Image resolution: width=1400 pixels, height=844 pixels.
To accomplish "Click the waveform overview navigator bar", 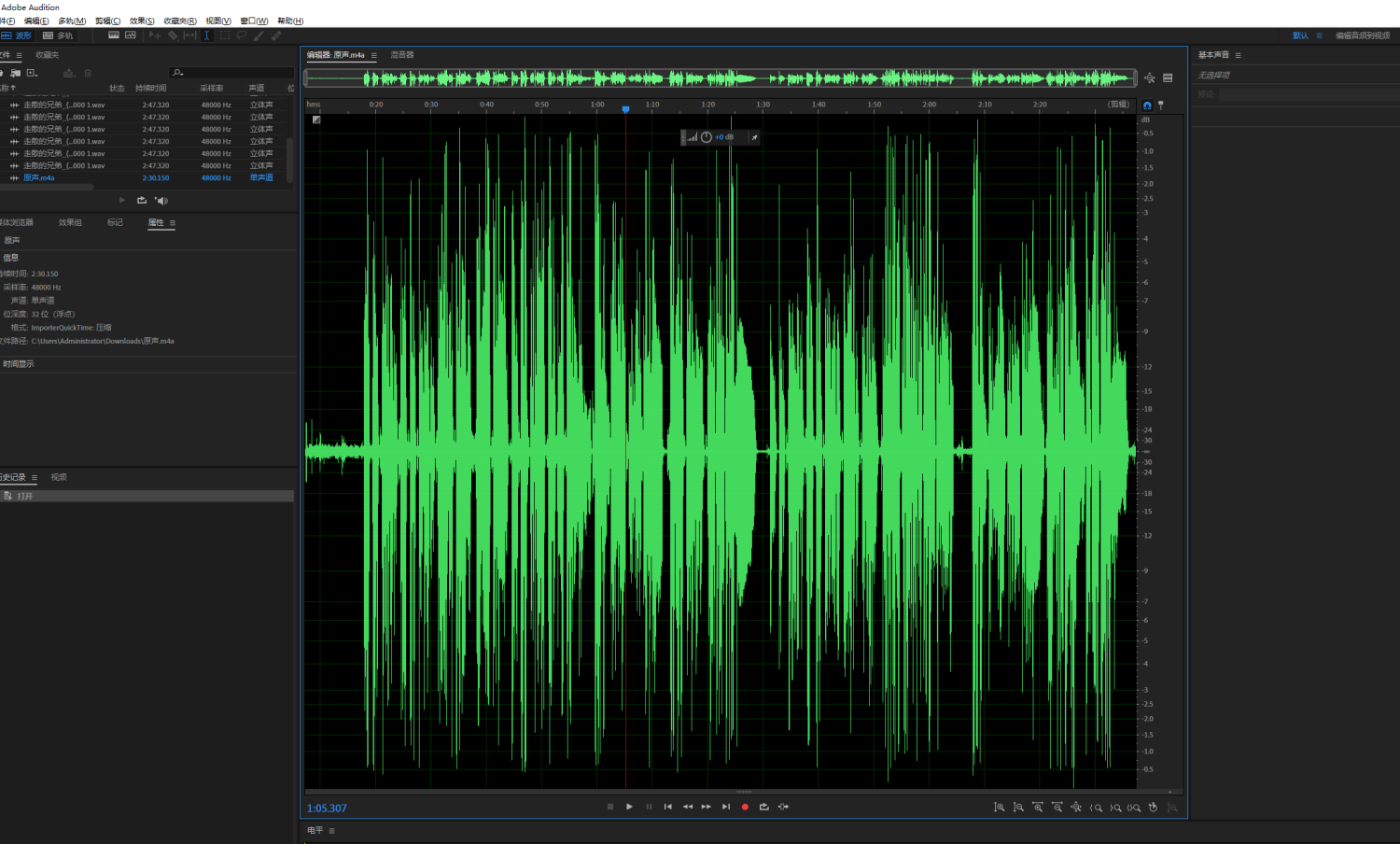I will pyautogui.click(x=721, y=78).
